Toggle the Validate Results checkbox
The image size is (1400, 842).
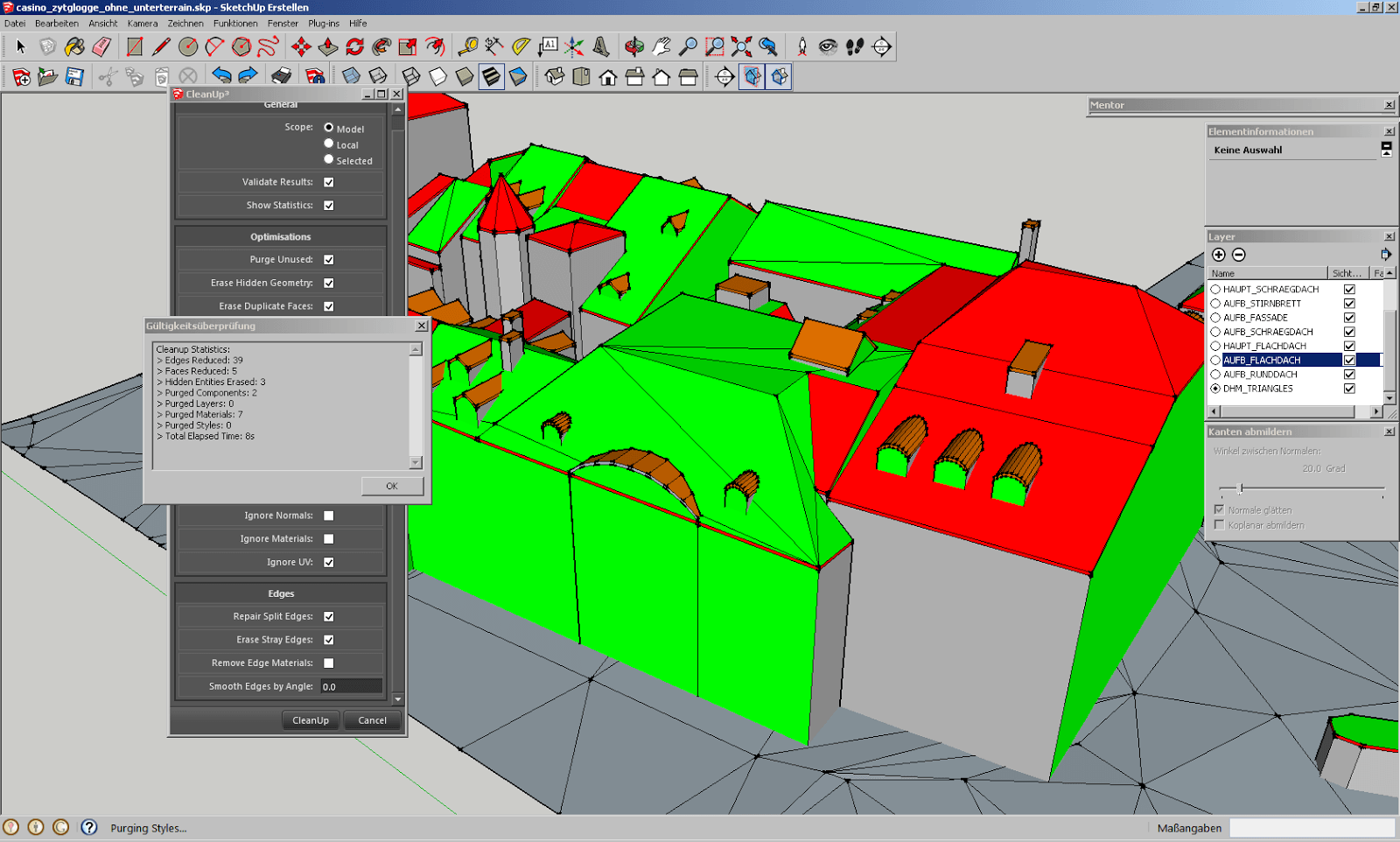(329, 182)
